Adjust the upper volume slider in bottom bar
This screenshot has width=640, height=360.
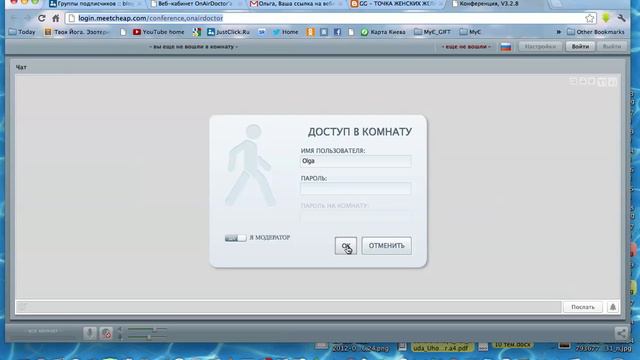tap(146, 329)
